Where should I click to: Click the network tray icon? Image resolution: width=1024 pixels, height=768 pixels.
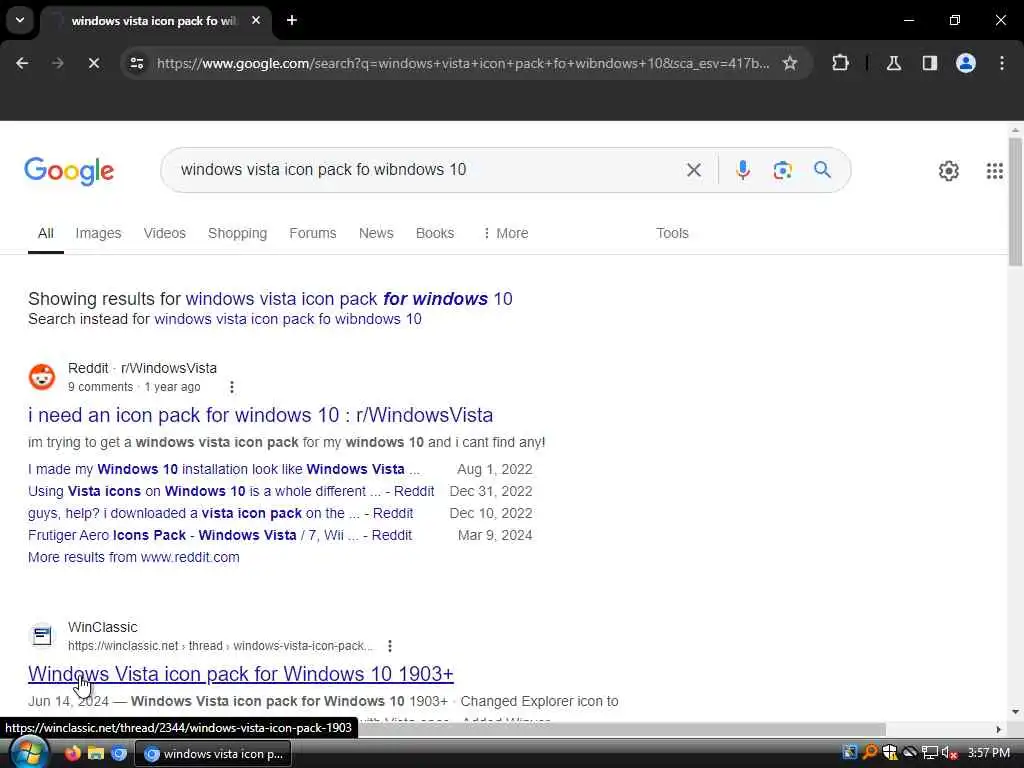coord(930,753)
